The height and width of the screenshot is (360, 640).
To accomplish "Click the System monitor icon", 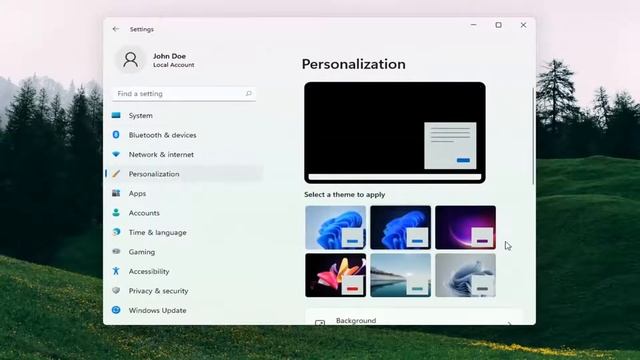I will tap(116, 116).
